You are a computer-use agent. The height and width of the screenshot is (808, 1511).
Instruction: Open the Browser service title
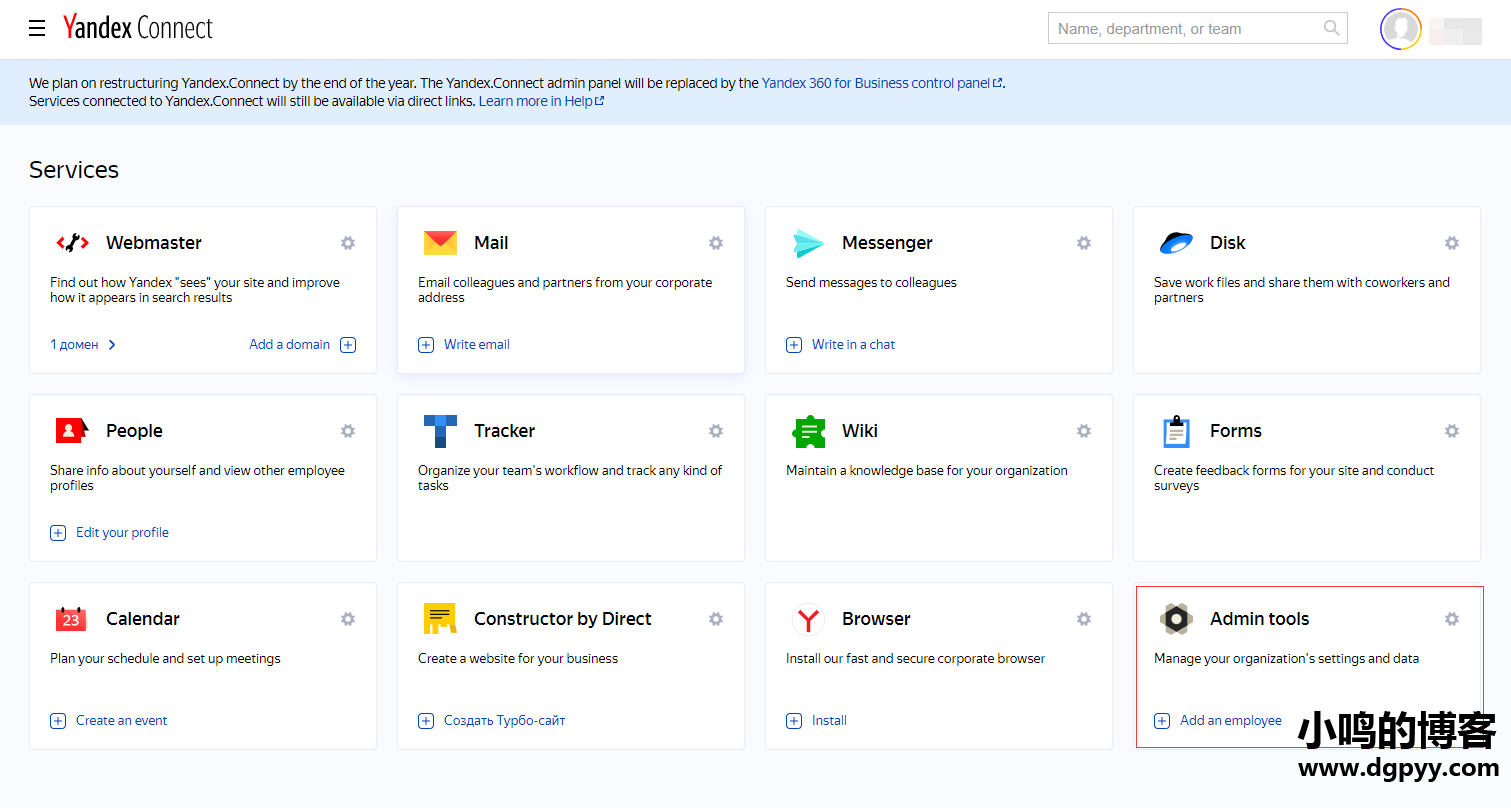[876, 619]
